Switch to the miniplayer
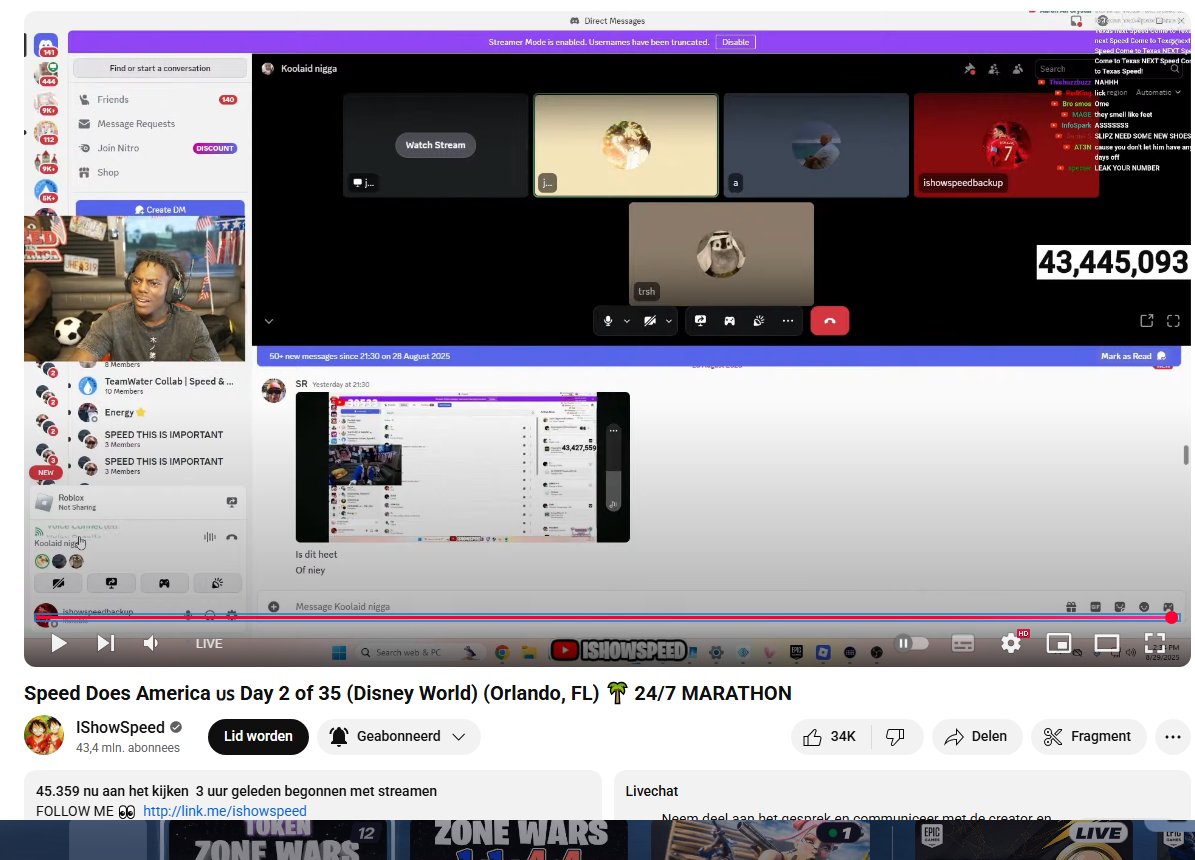This screenshot has width=1195, height=860. pyautogui.click(x=1059, y=643)
